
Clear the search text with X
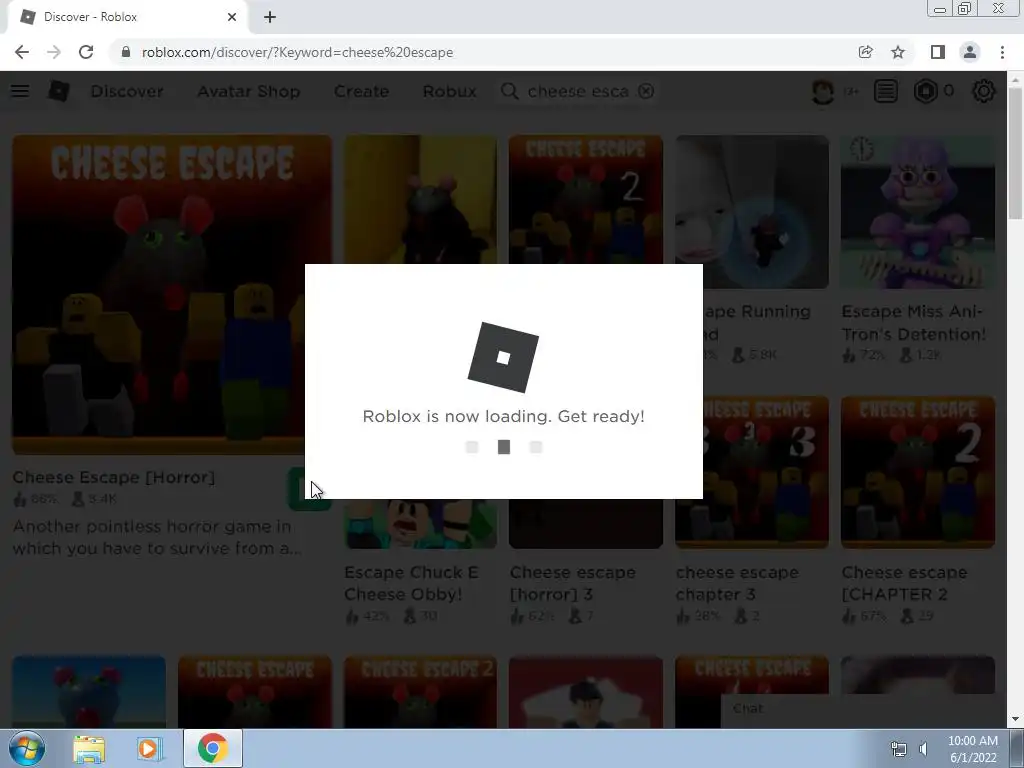point(646,91)
